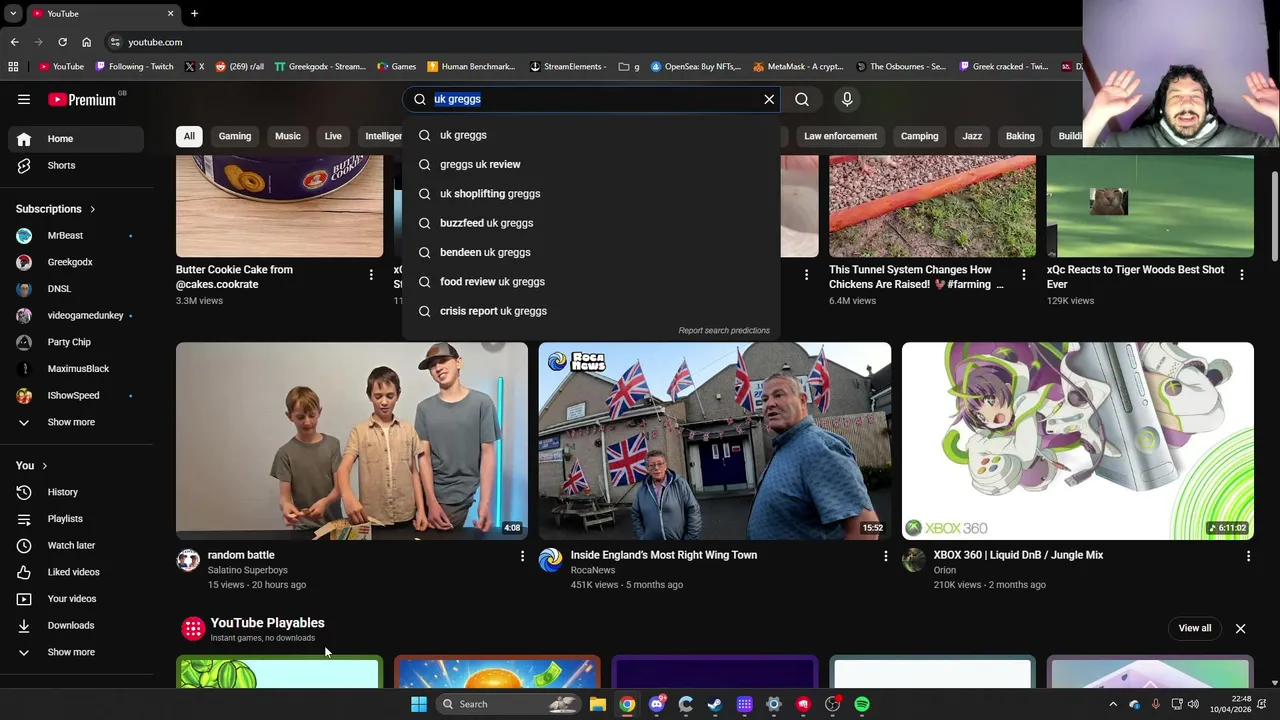Screen dimensions: 1280x720
Task: Click the Windows taskbar Search box
Action: (x=509, y=704)
